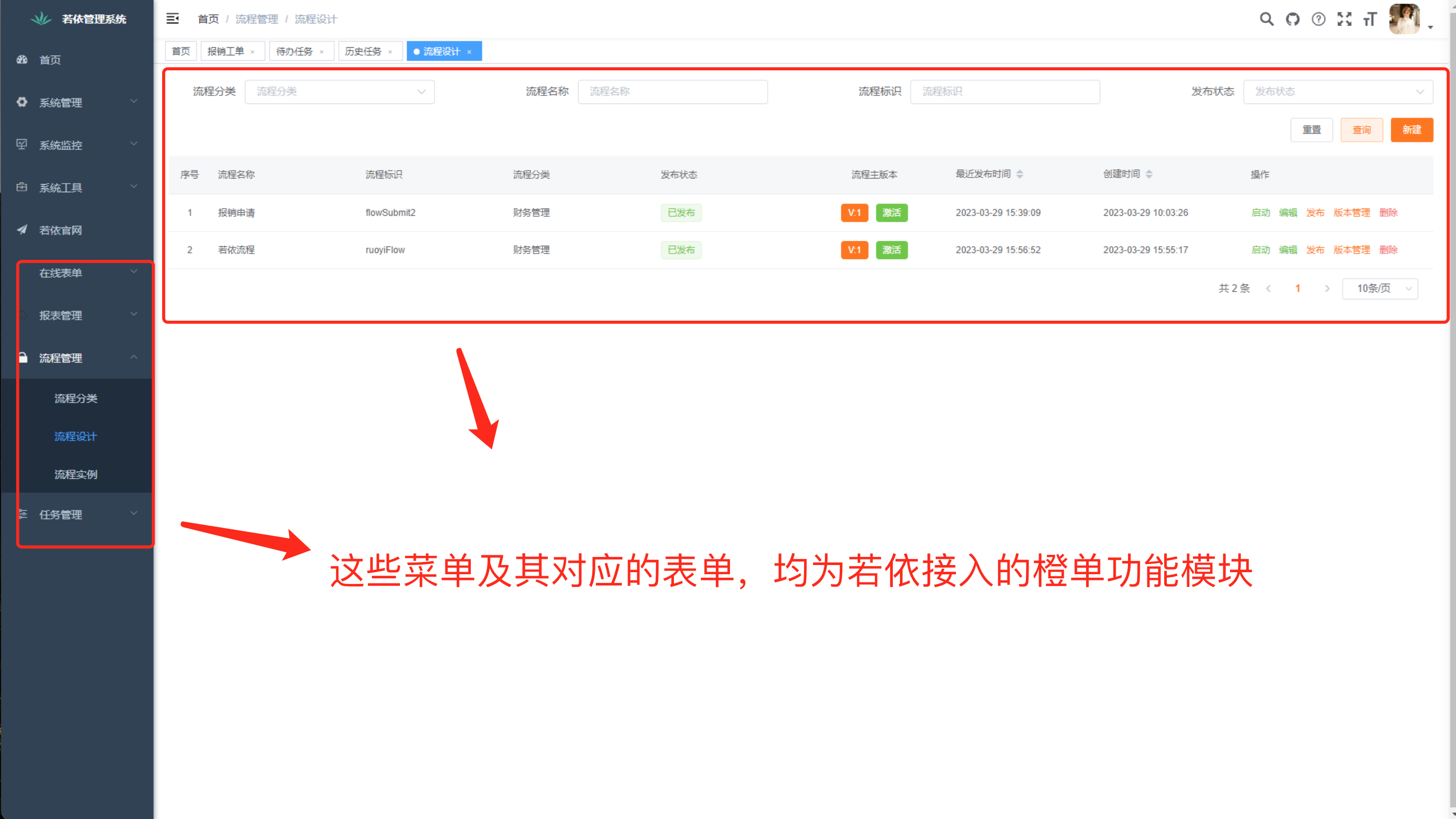Viewport: 1456px width, 819px height.
Task: Click the help question mark icon
Action: click(x=1318, y=19)
